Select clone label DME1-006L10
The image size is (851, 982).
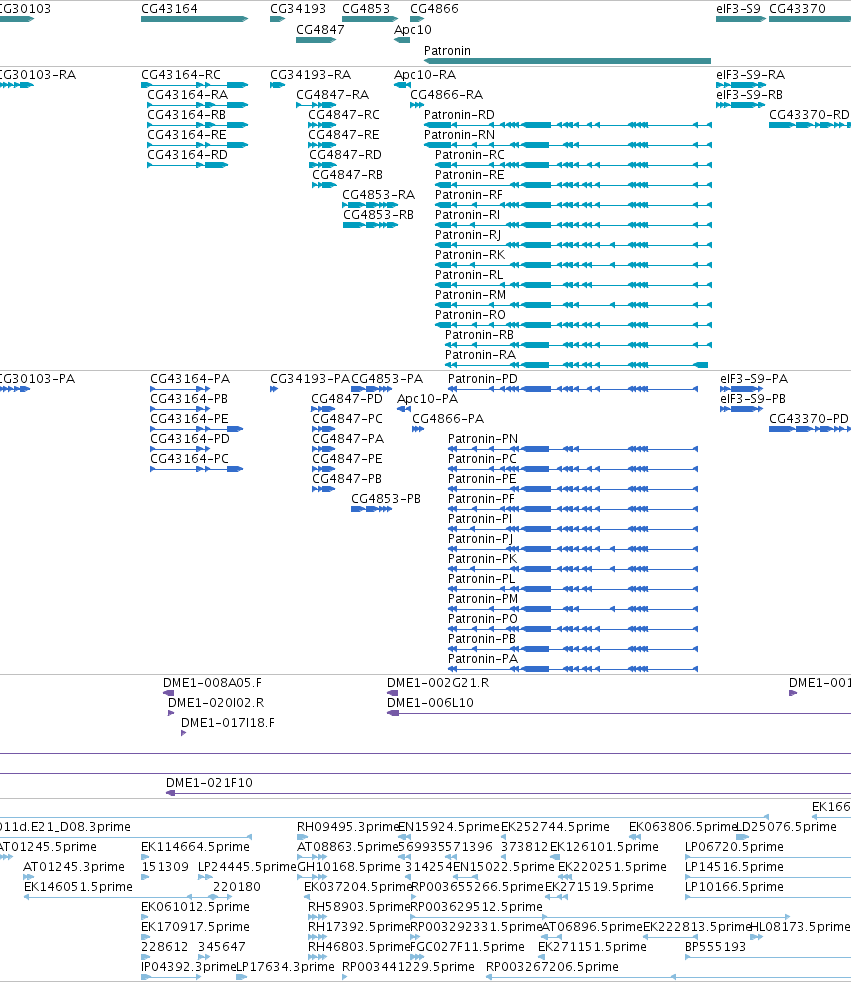tap(430, 703)
